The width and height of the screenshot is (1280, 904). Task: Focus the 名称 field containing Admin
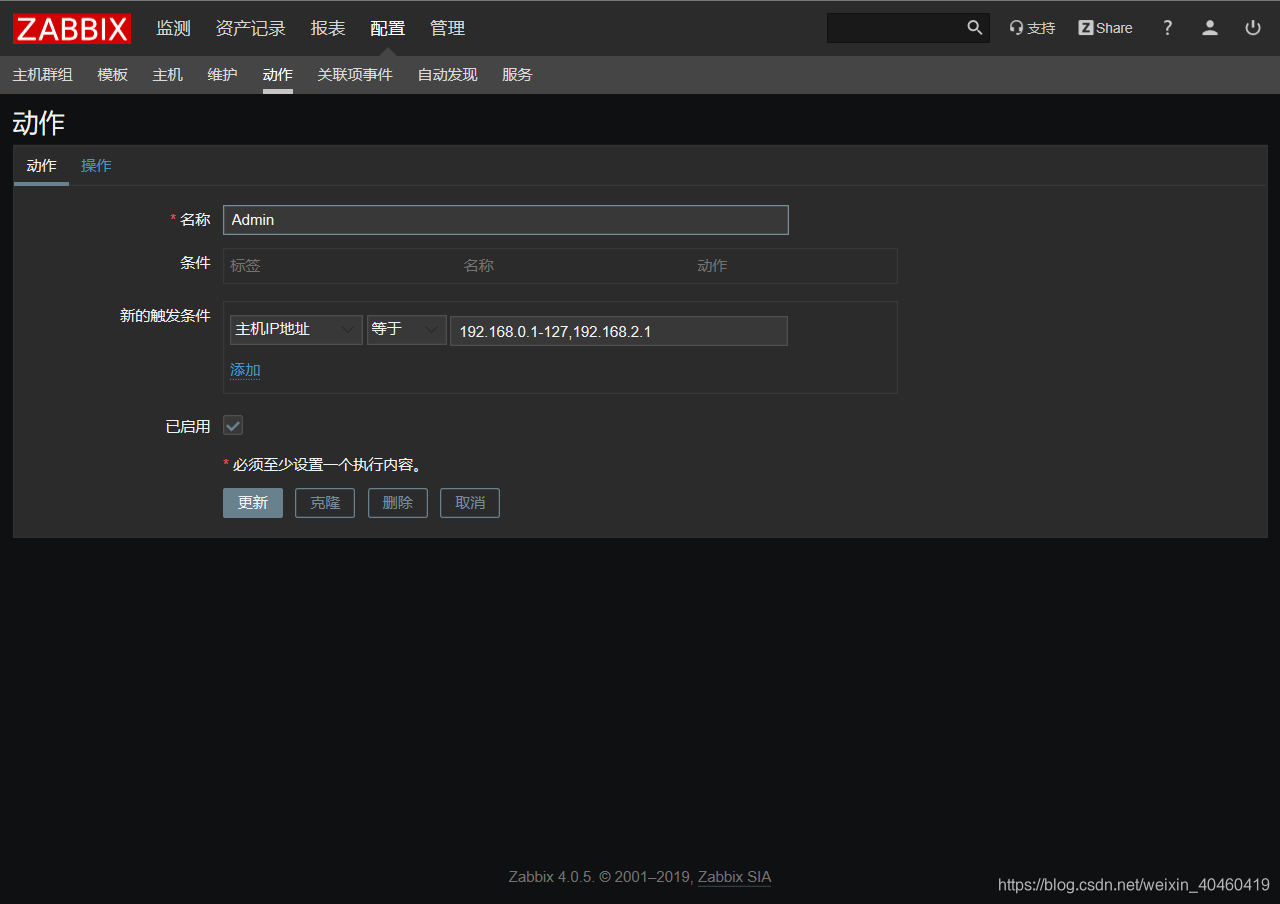506,220
